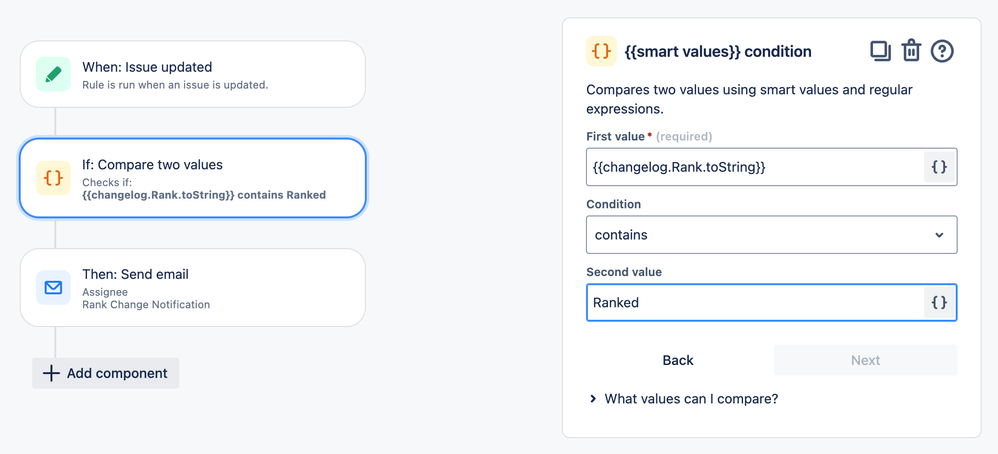Click the orange braces icon in panel header

tap(602, 51)
